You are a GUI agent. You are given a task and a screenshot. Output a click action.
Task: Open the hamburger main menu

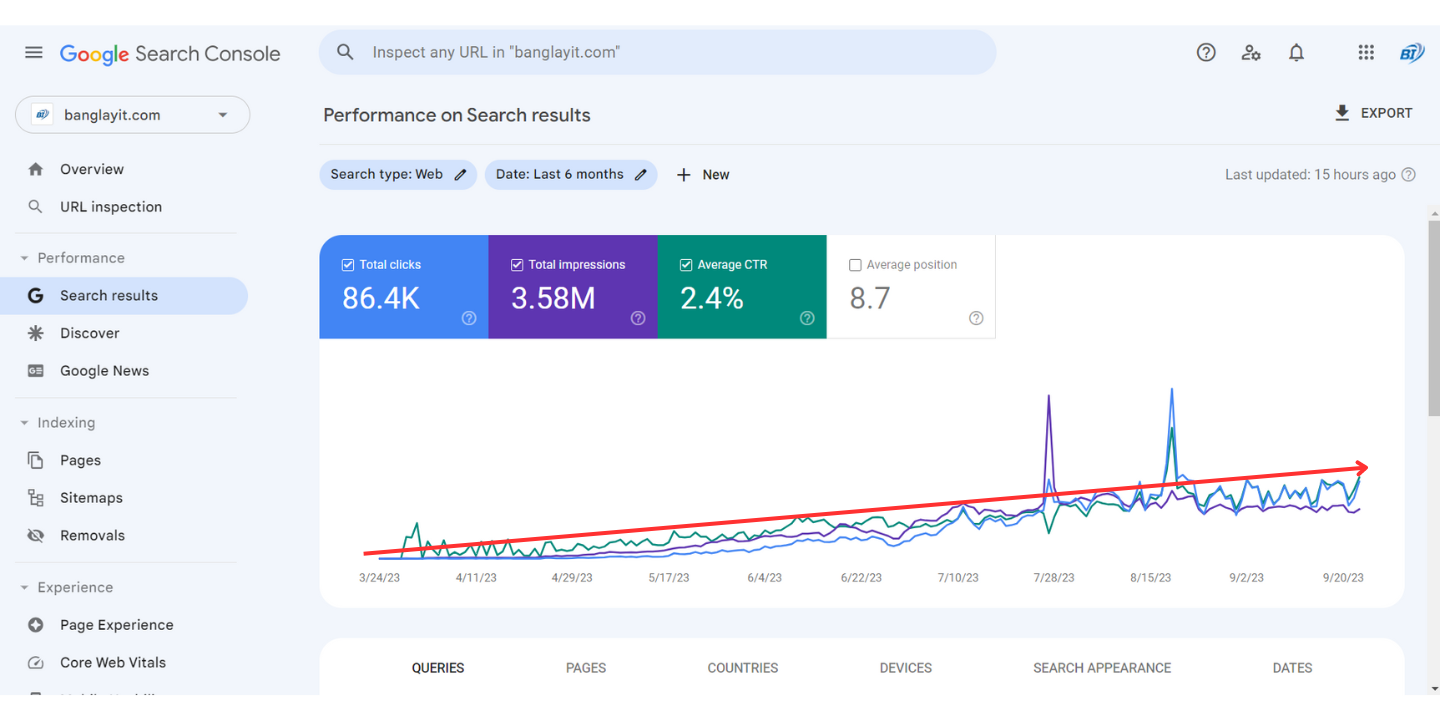point(34,53)
